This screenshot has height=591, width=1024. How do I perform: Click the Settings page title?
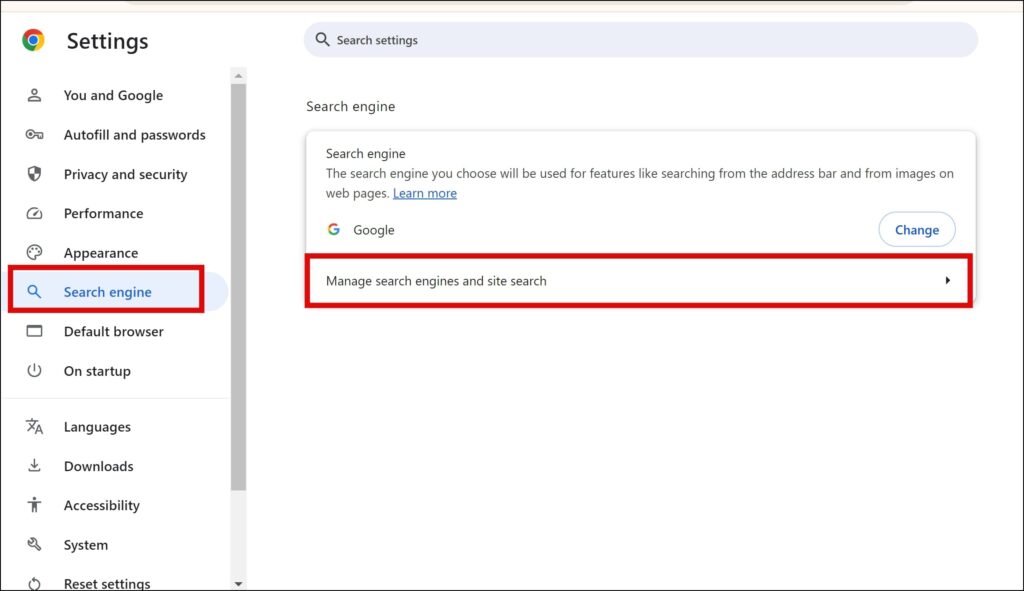pyautogui.click(x=107, y=41)
